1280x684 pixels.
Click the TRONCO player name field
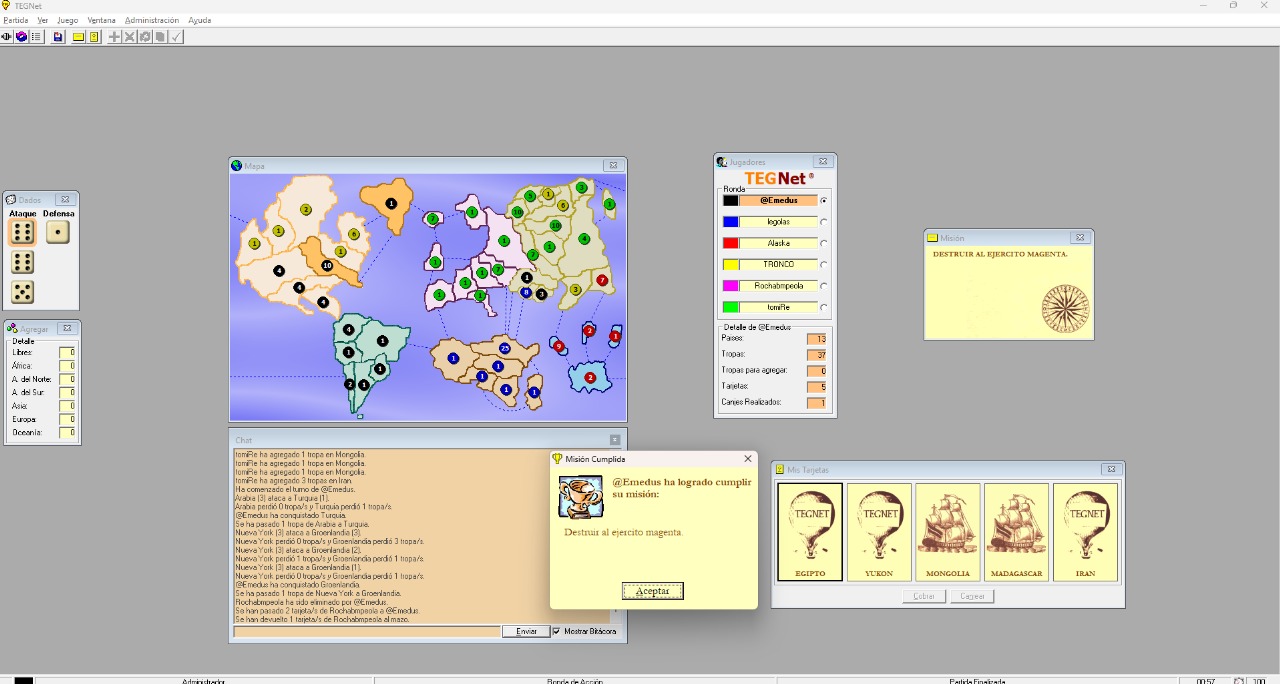click(779, 264)
